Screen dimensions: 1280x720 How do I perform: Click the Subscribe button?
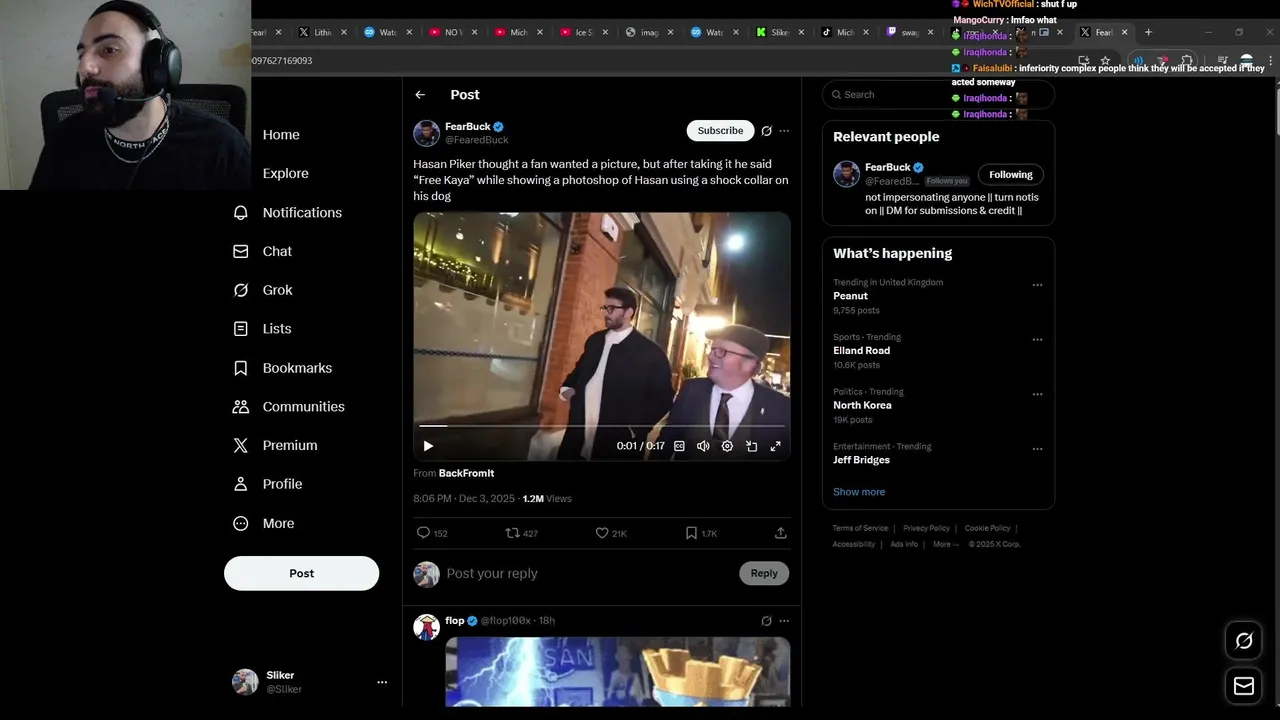(720, 131)
